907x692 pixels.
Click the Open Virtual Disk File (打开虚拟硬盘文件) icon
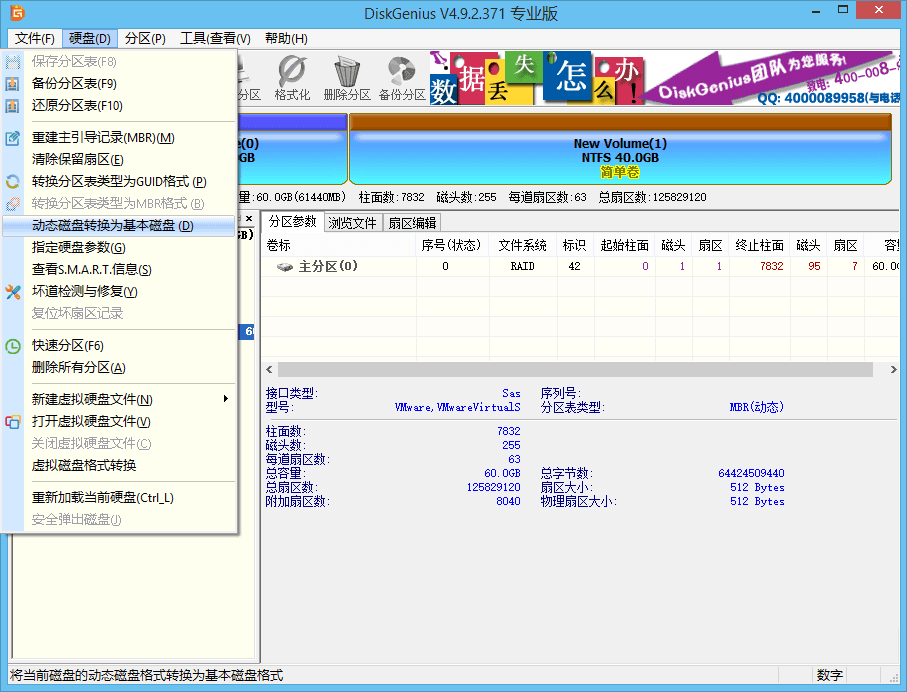[13, 422]
